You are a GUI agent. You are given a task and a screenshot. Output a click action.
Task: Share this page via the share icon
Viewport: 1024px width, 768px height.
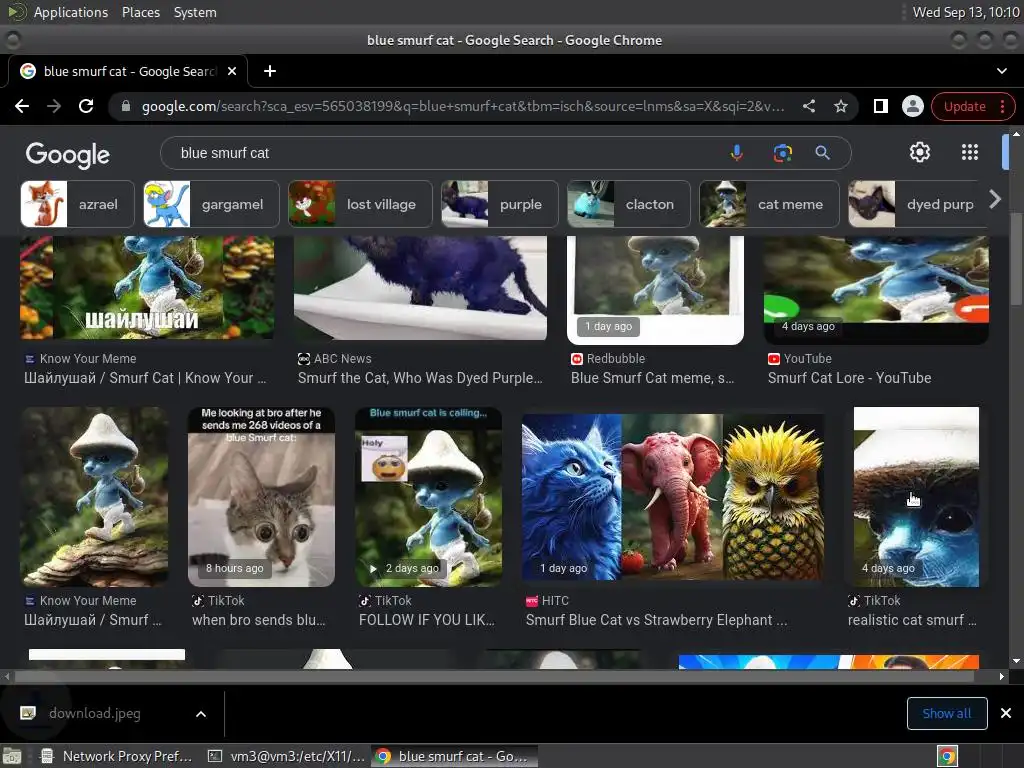808,106
